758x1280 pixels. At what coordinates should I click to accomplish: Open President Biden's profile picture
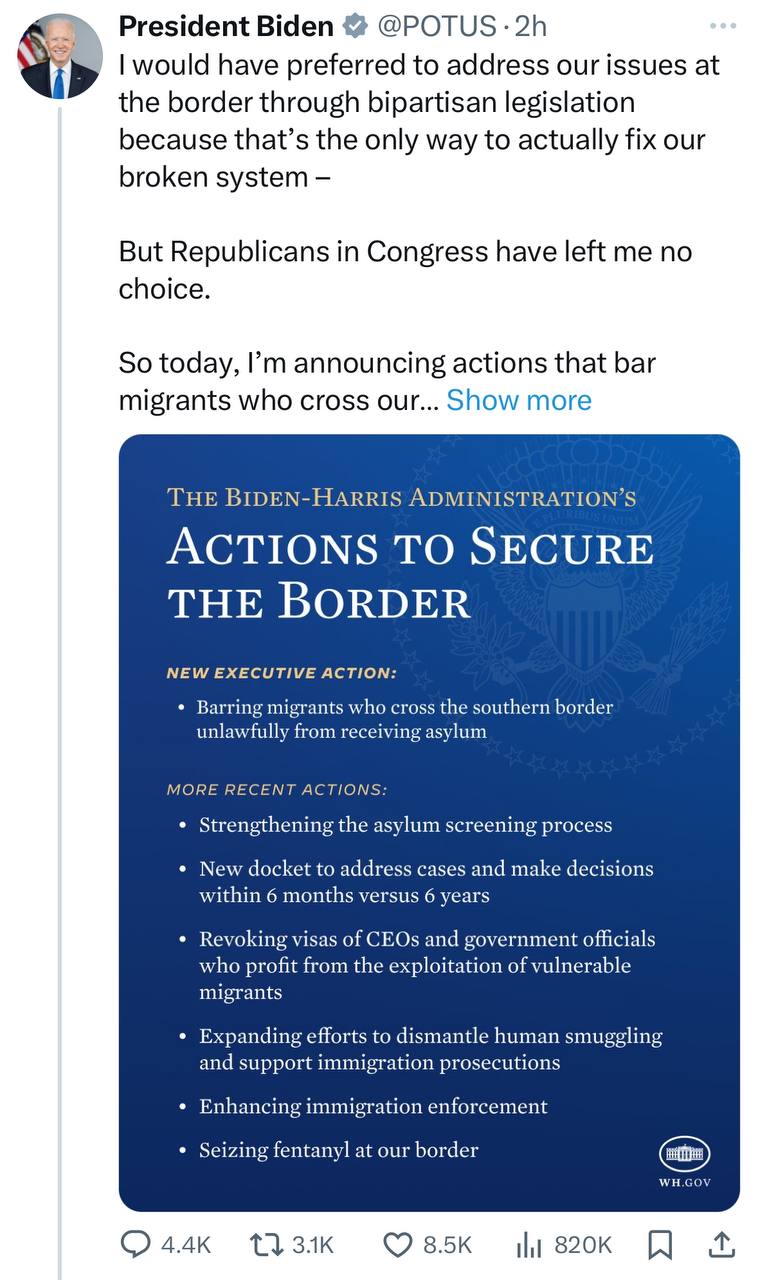(x=60, y=56)
